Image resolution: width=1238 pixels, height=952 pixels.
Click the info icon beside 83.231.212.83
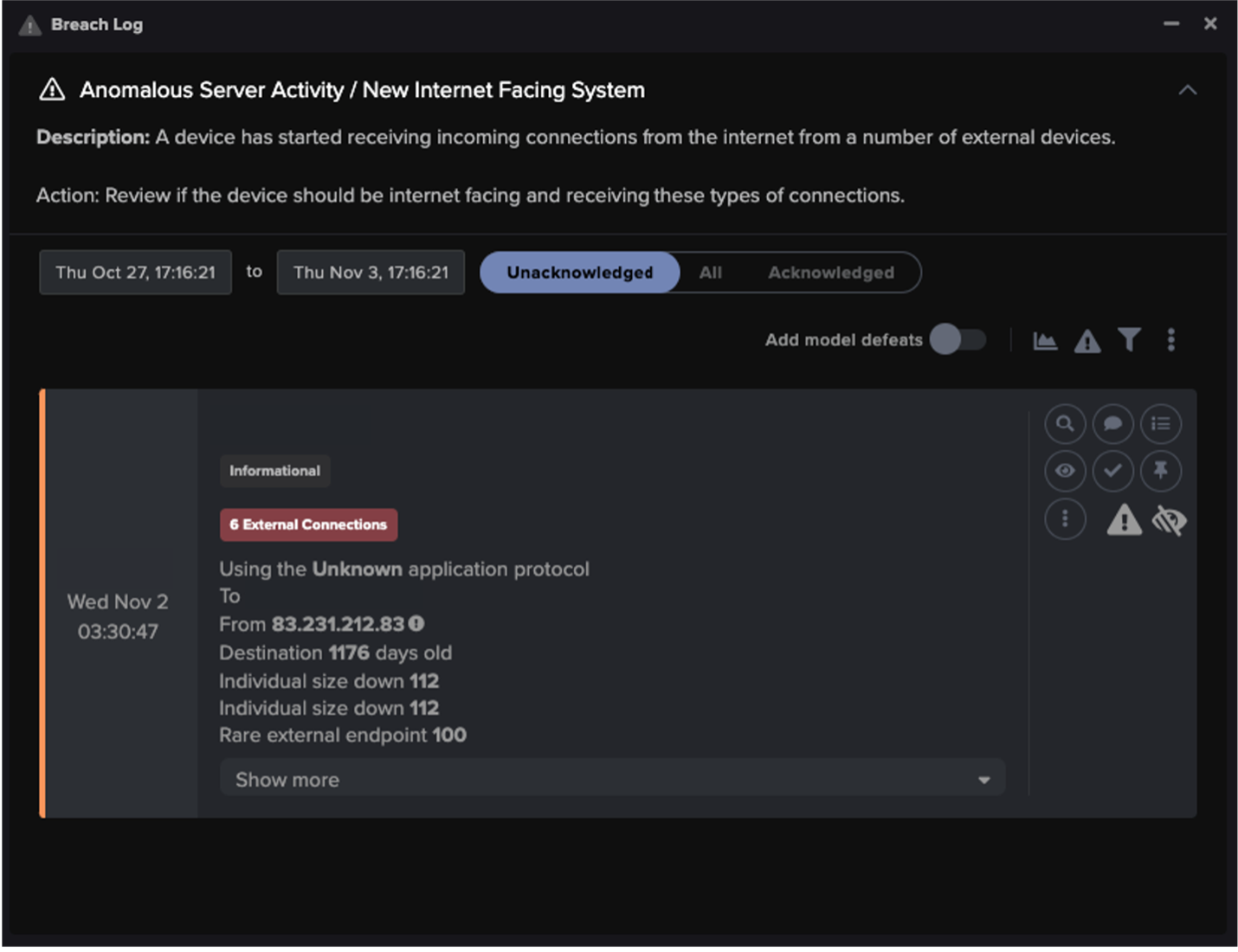pyautogui.click(x=416, y=623)
